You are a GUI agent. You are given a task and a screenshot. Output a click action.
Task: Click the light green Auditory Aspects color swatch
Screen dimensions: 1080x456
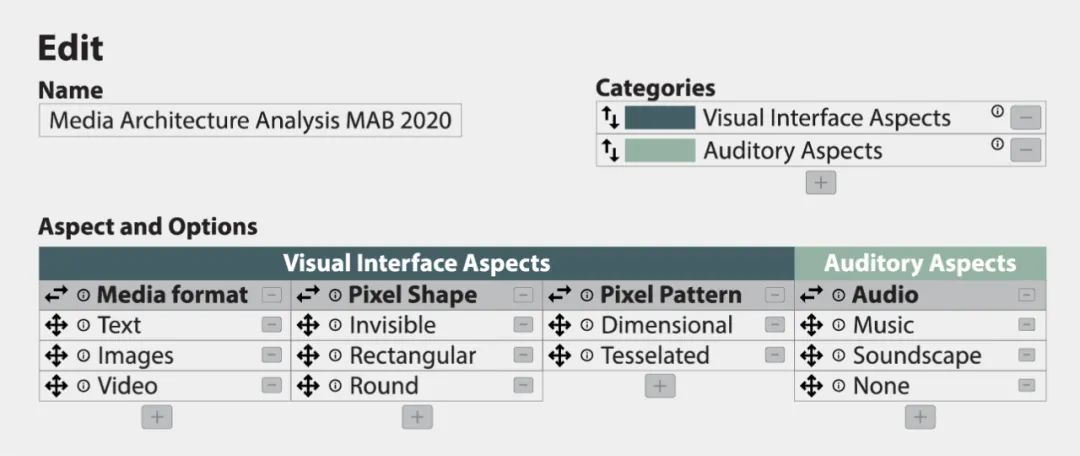(x=660, y=150)
